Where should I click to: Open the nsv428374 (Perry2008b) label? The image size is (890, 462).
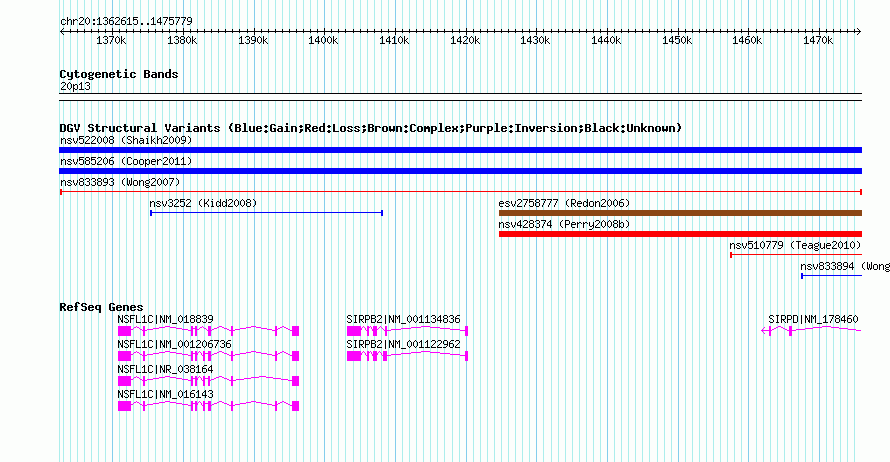coord(564,224)
